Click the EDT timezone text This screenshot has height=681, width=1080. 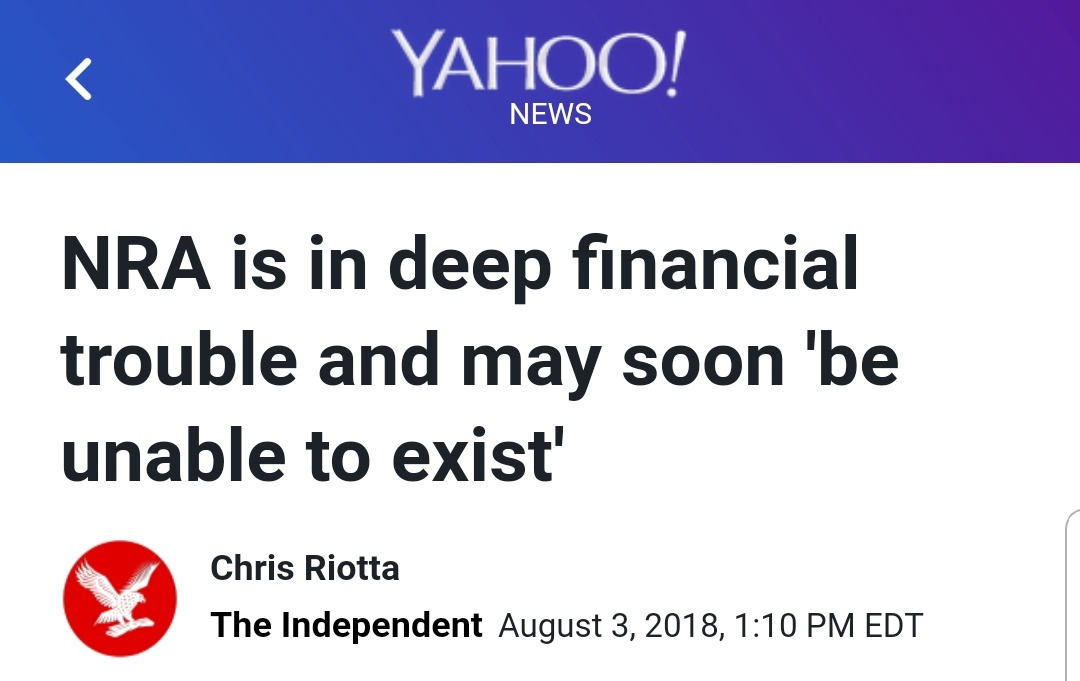[893, 626]
